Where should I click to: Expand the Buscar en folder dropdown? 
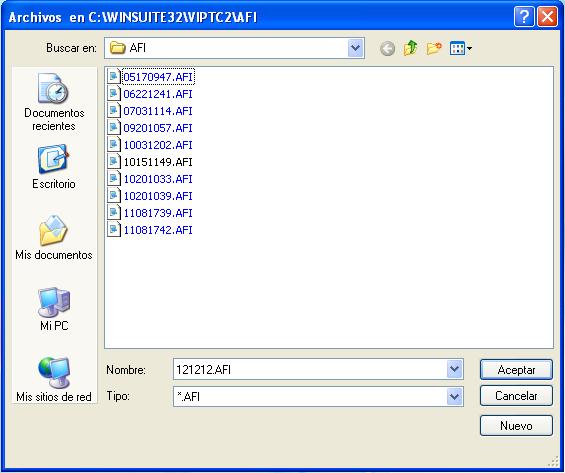pos(355,48)
